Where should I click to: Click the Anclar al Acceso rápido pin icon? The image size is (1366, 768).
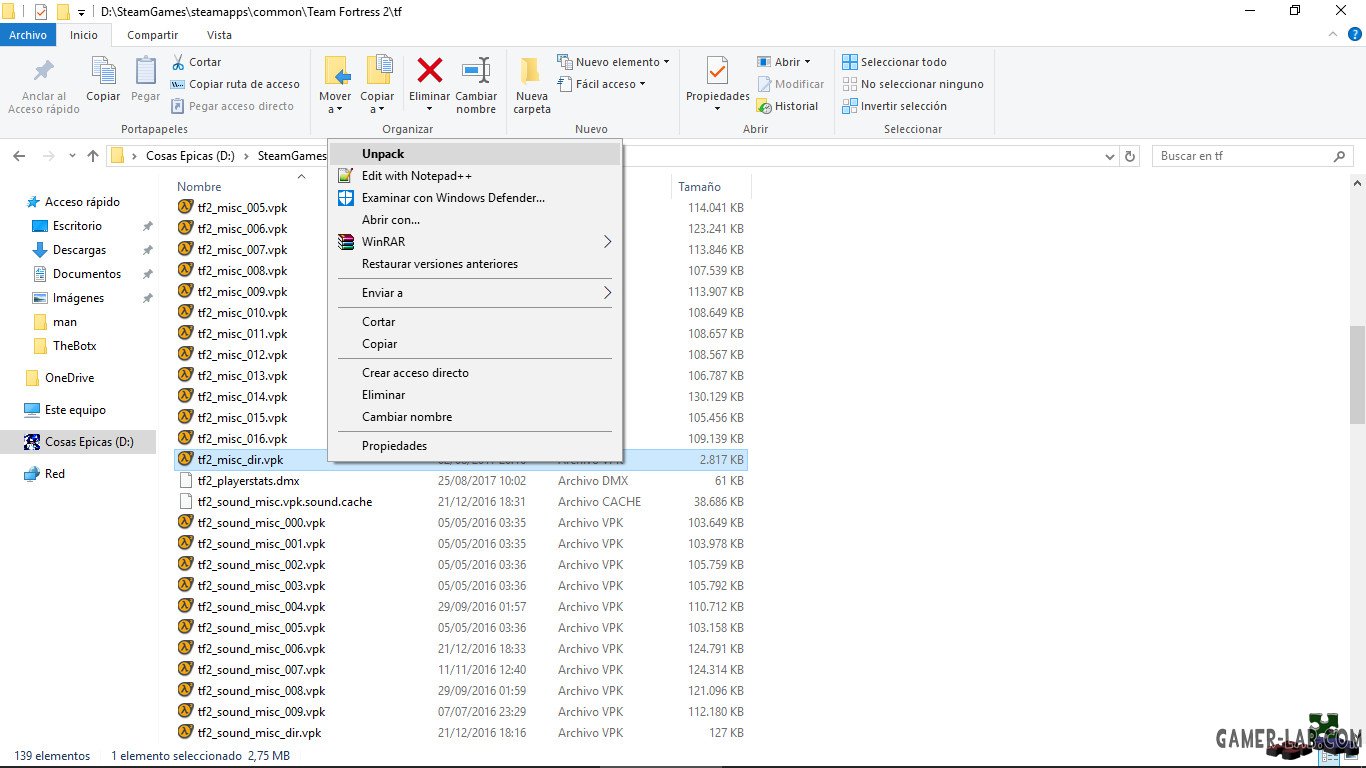[x=44, y=72]
